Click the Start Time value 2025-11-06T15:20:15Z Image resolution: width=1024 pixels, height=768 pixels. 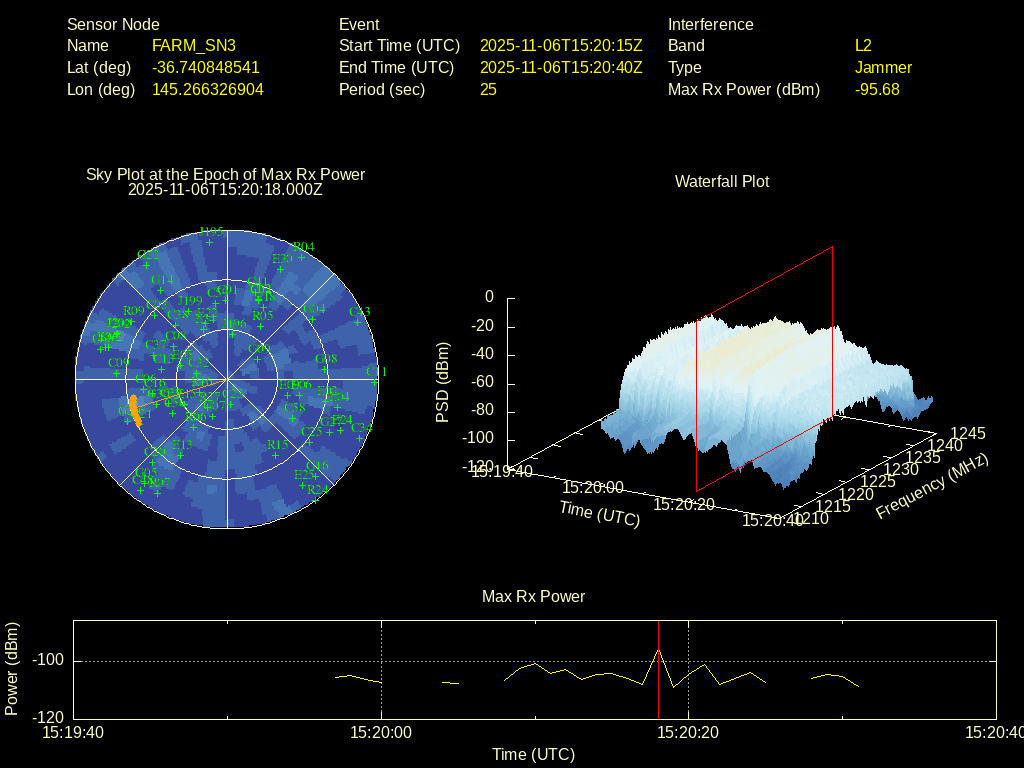tap(561, 46)
